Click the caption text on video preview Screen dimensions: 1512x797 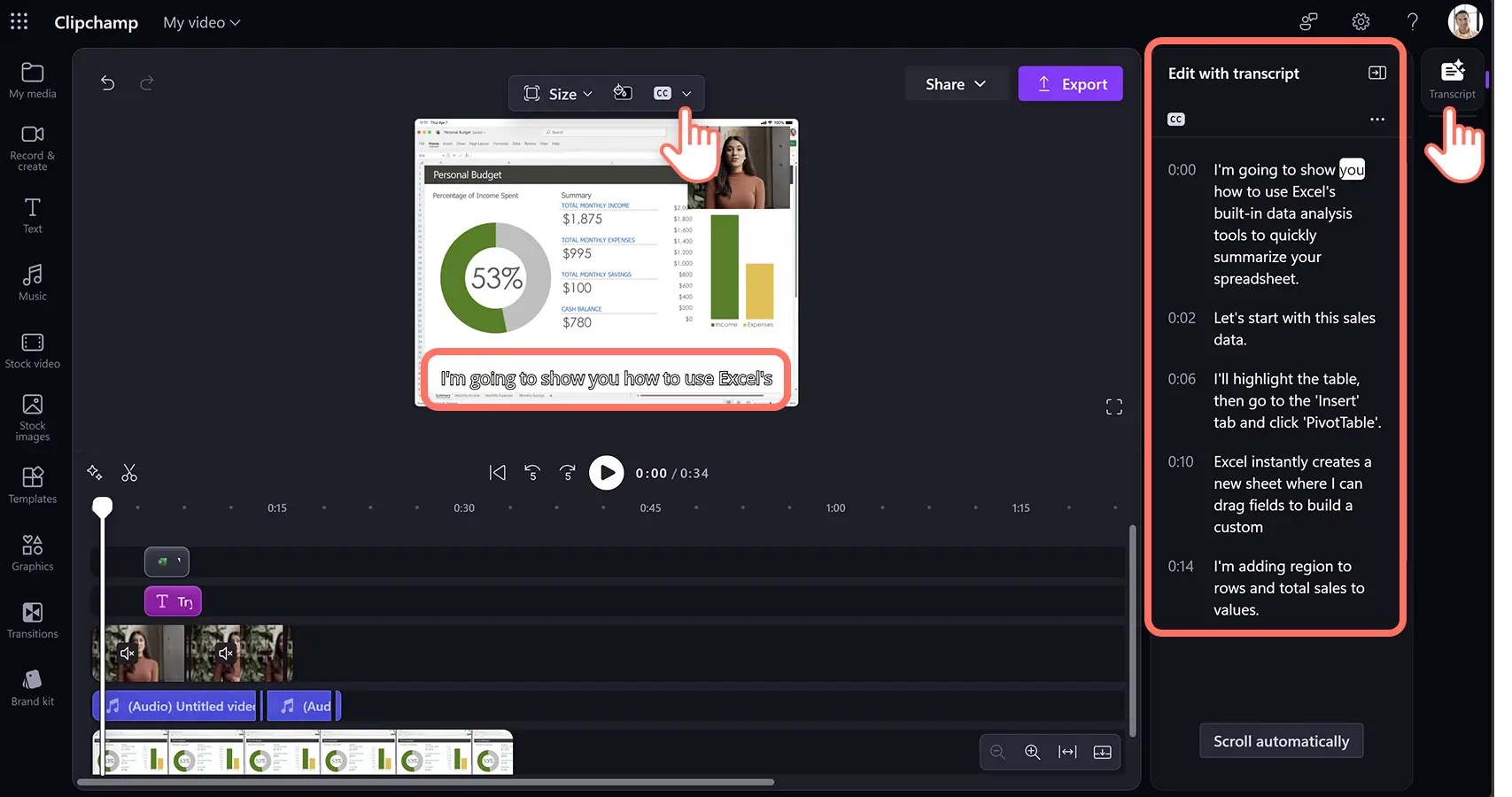(607, 379)
